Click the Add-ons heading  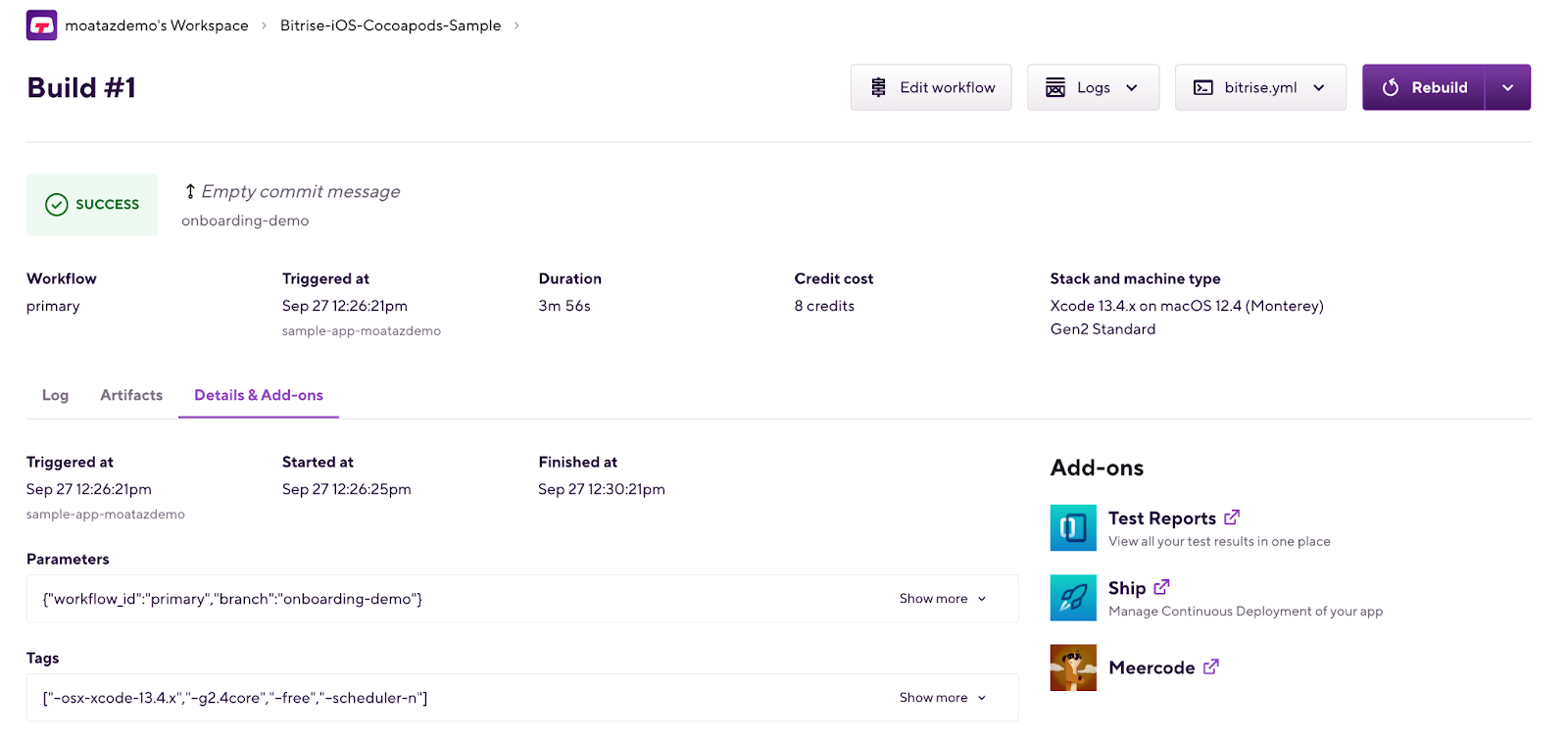tap(1097, 468)
